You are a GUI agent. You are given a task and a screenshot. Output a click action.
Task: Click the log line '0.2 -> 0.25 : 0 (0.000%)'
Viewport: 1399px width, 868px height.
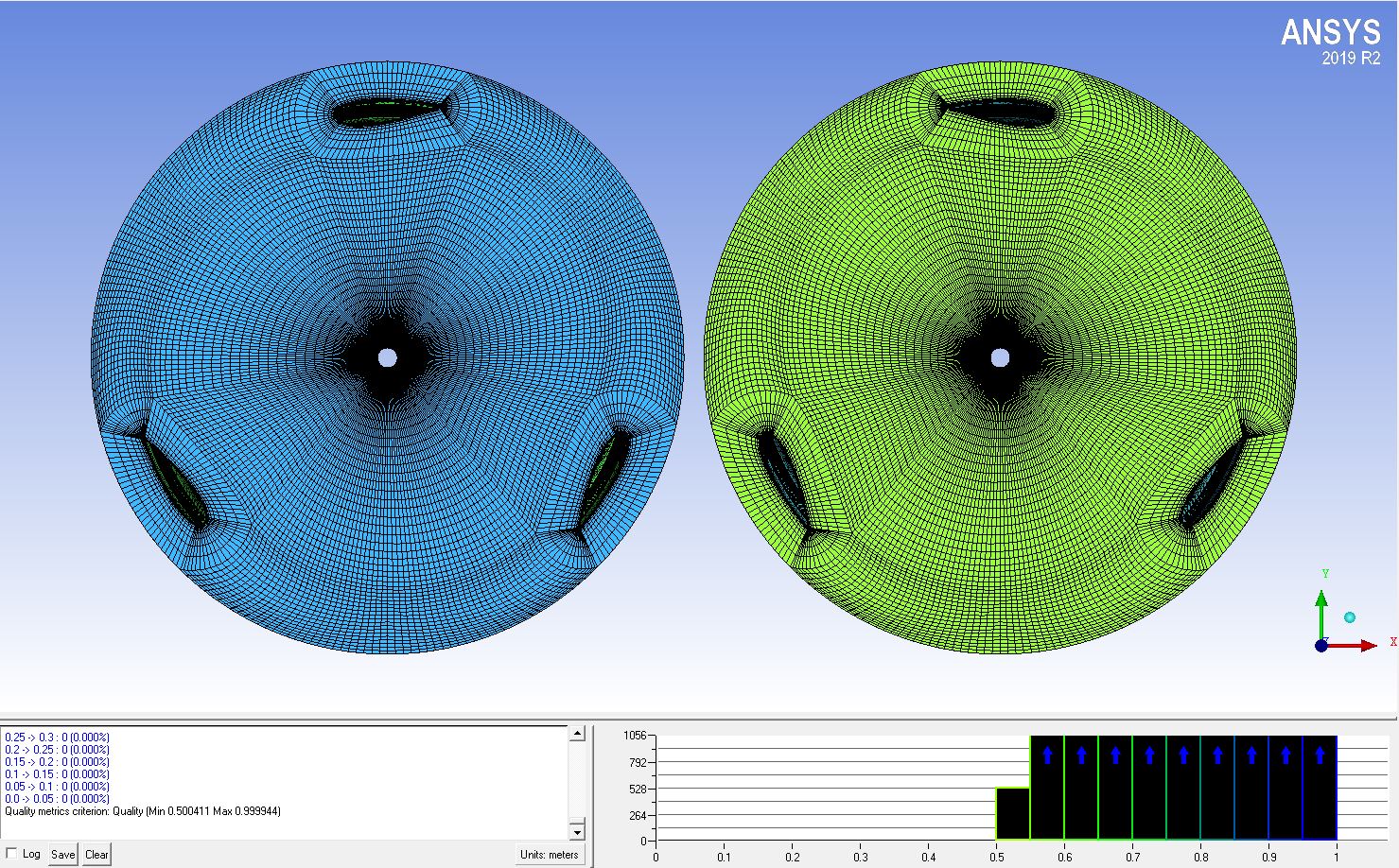click(x=57, y=750)
